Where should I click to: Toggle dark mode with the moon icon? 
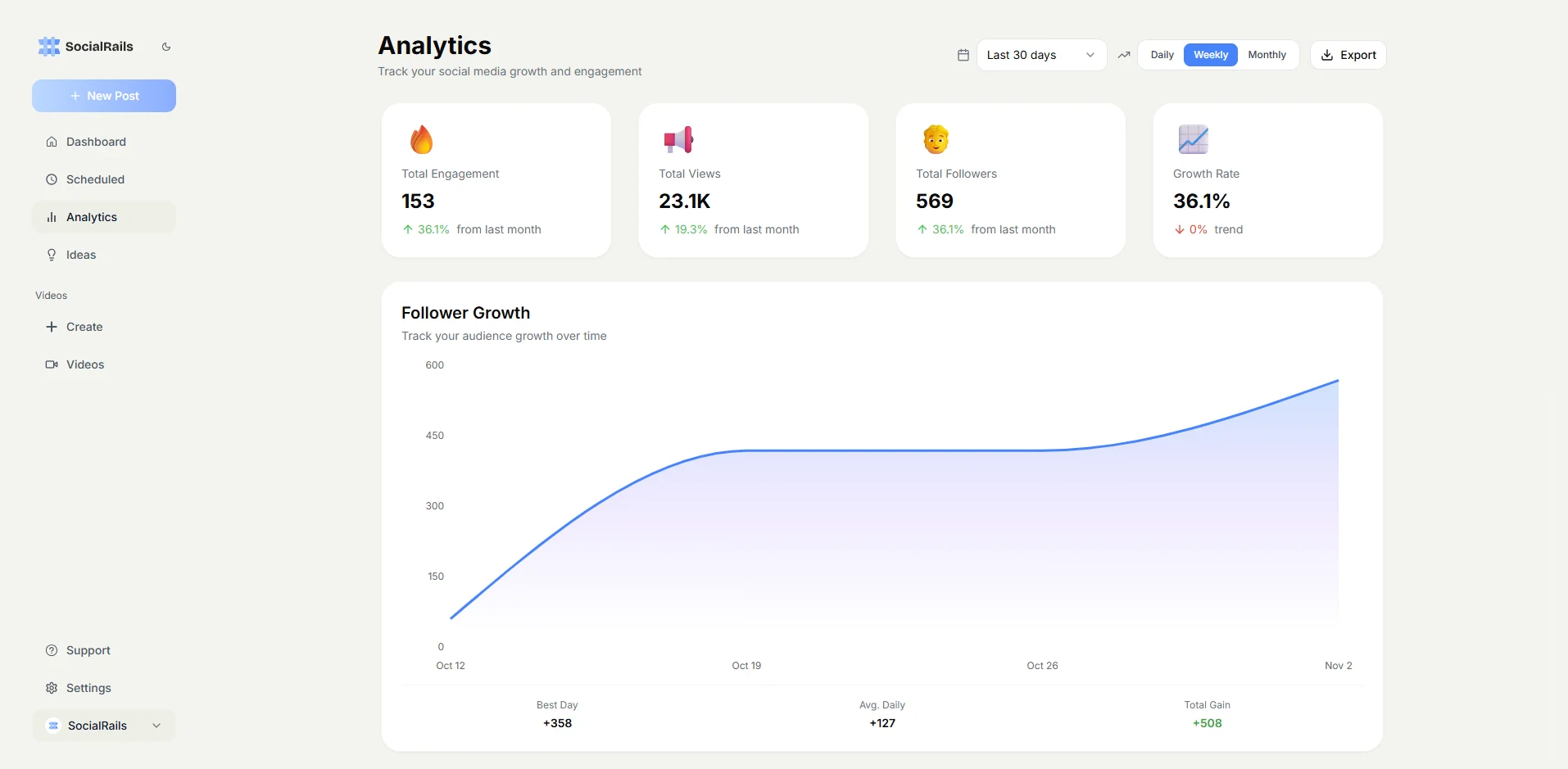[166, 47]
